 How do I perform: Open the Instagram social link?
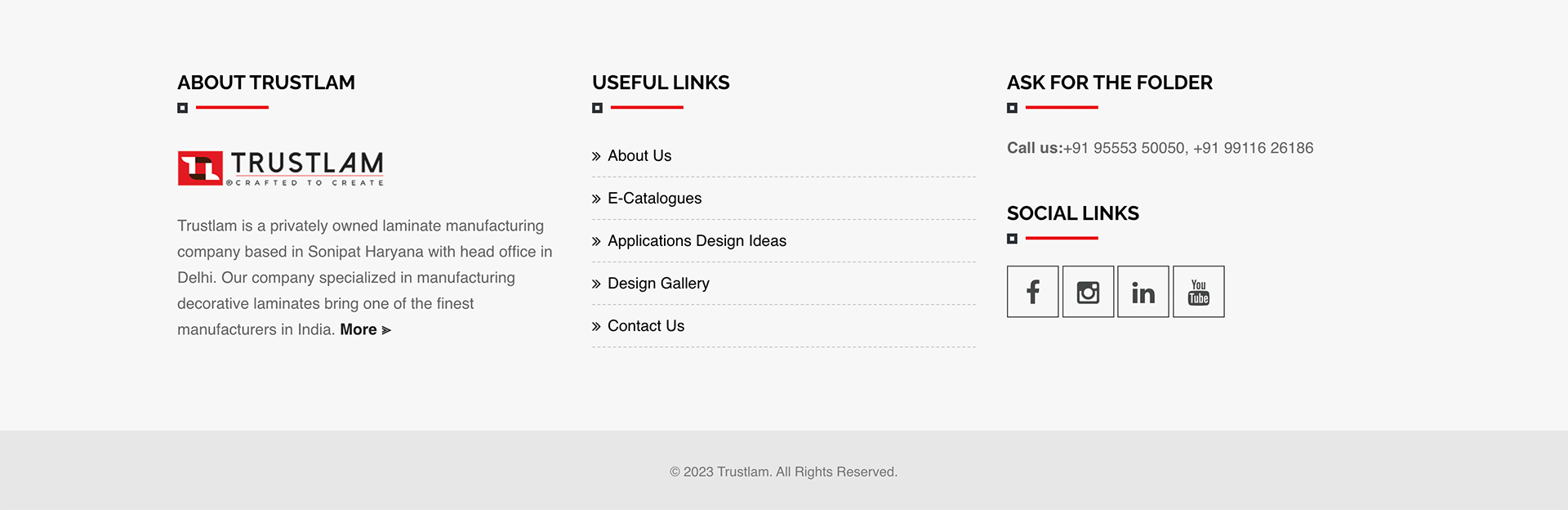point(1088,292)
